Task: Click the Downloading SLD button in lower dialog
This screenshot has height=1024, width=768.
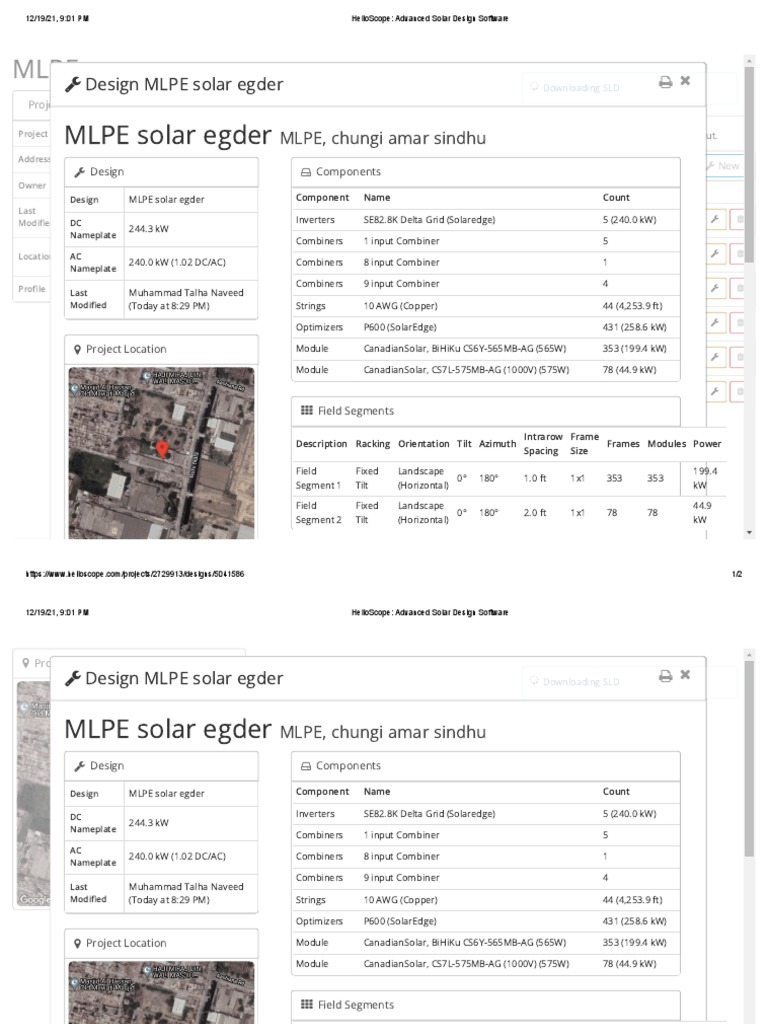Action: (x=574, y=682)
